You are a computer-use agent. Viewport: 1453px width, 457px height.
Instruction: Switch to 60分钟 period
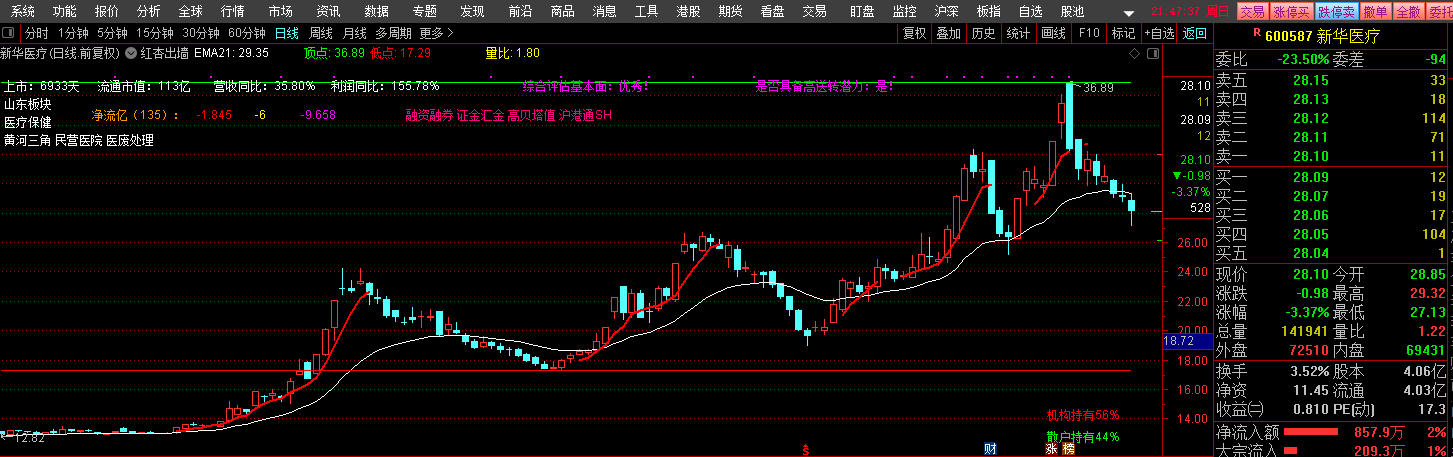click(247, 33)
